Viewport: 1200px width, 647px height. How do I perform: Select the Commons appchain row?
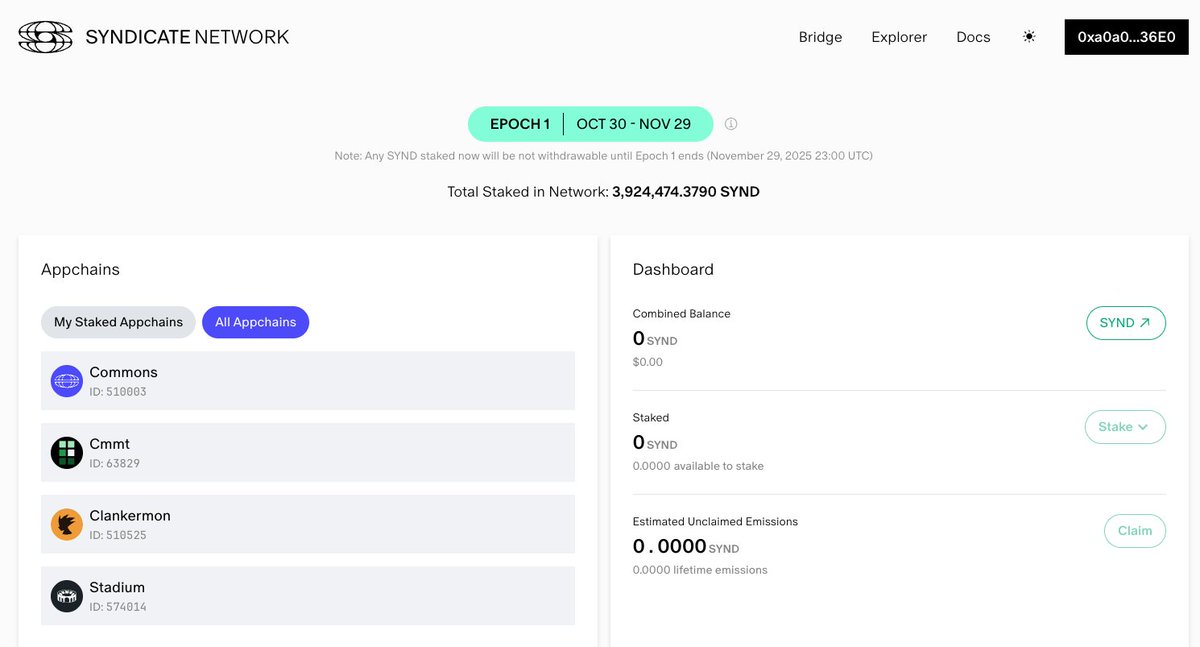click(308, 381)
